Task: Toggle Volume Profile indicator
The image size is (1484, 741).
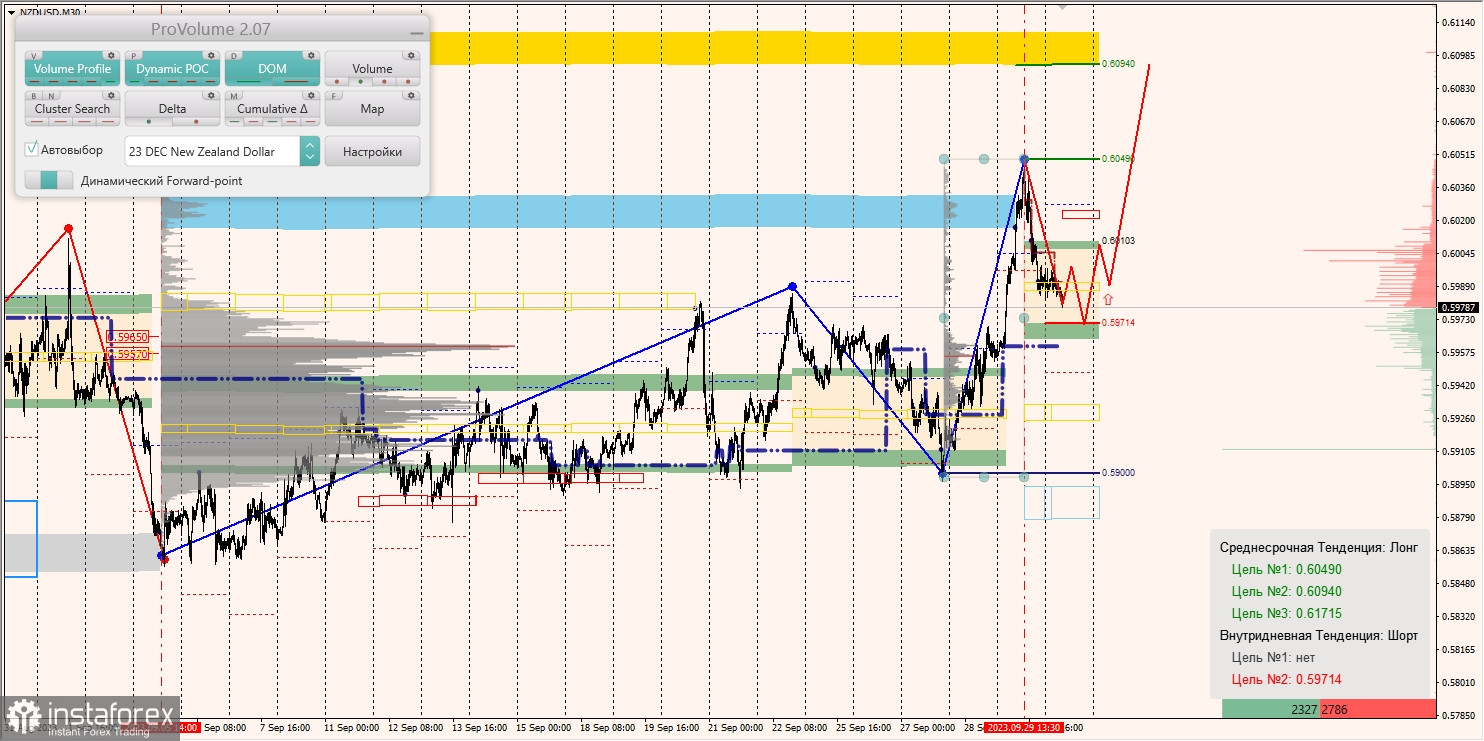Action: [72, 69]
